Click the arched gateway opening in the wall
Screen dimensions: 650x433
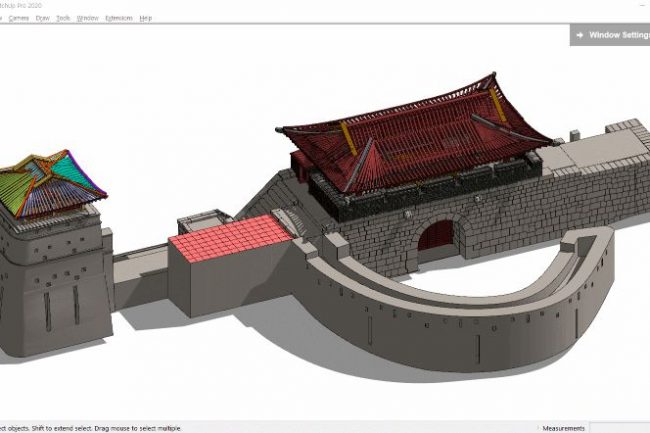435,240
